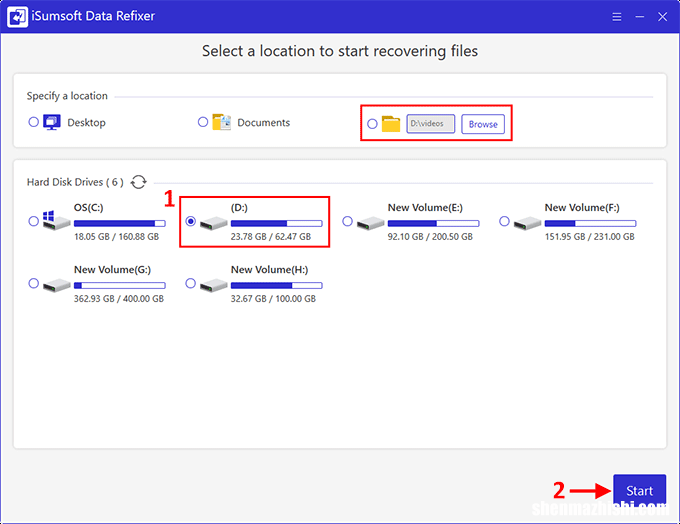680x524 pixels.
Task: Click the 23.78 GB / 62.47 GB text
Action: coord(271,237)
